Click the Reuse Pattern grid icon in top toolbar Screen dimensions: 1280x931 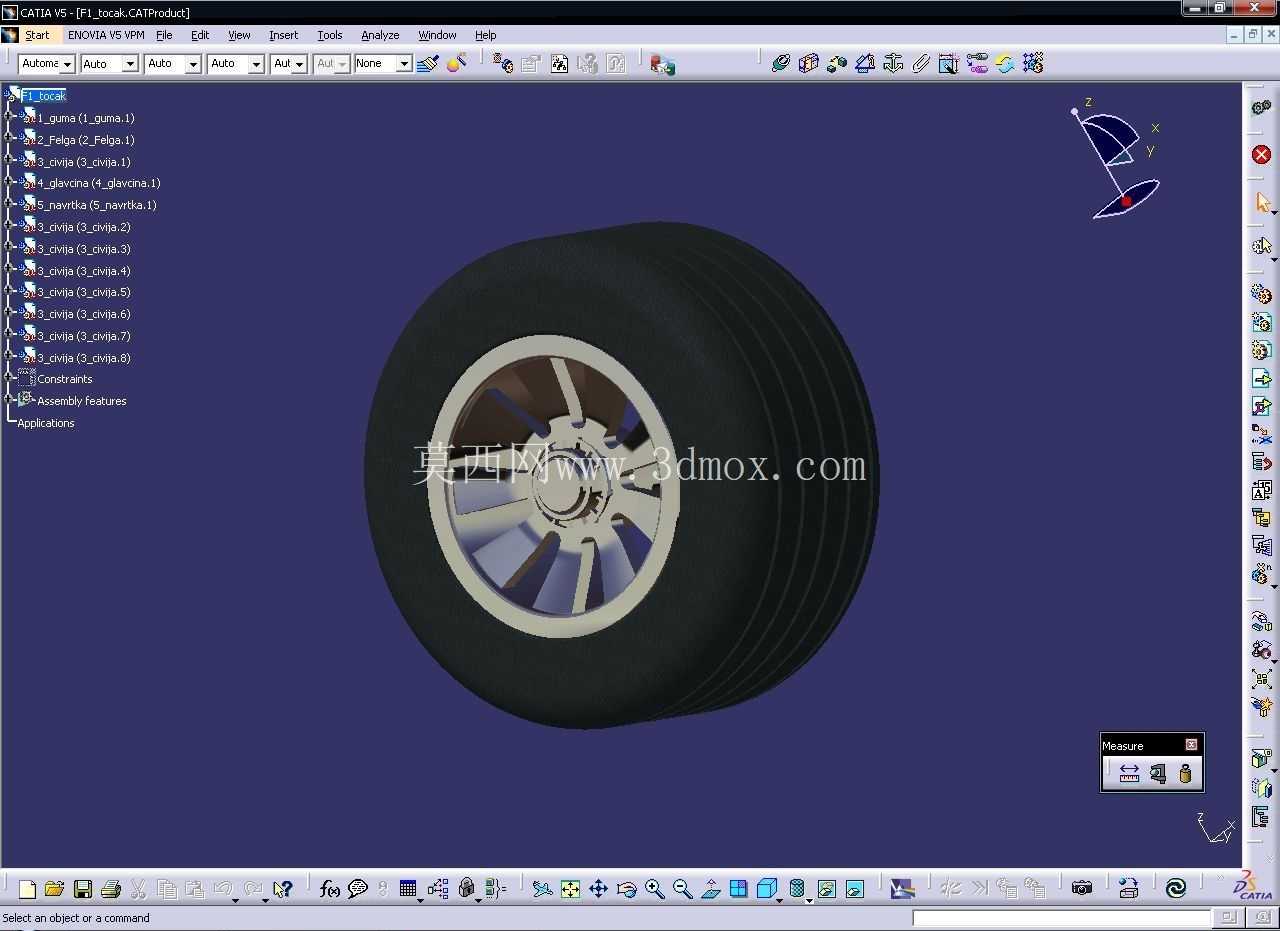[x=1033, y=64]
